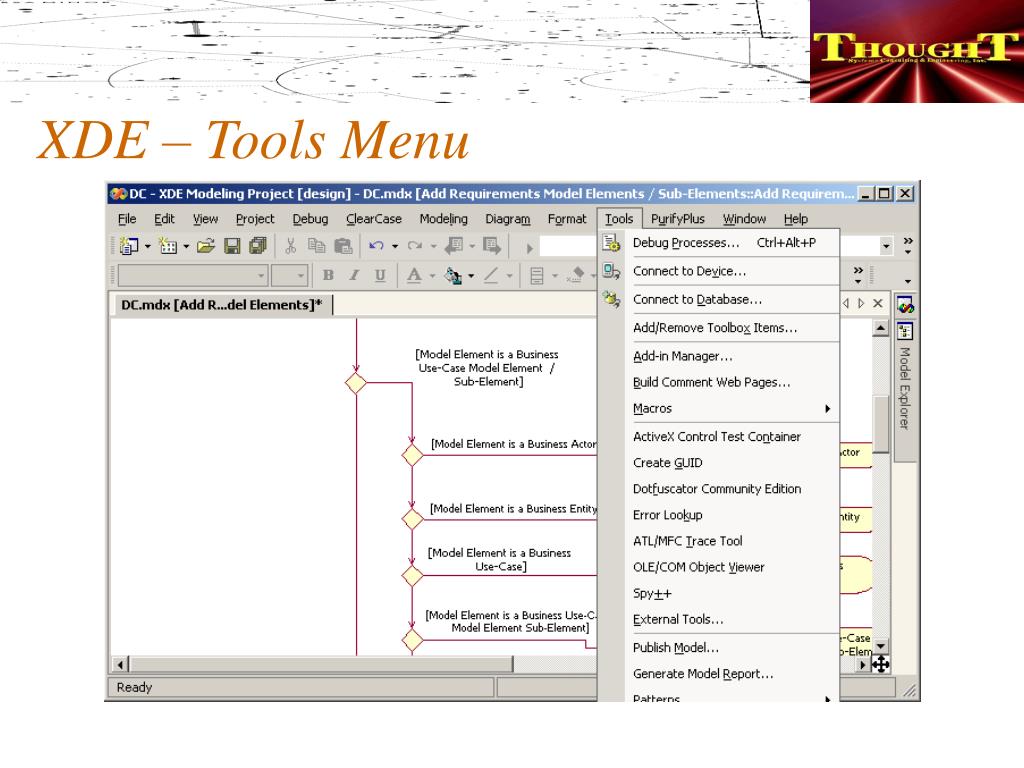The width and height of the screenshot is (1024, 768).
Task: Open the Add New Item dropdown arrow
Action: [x=186, y=246]
